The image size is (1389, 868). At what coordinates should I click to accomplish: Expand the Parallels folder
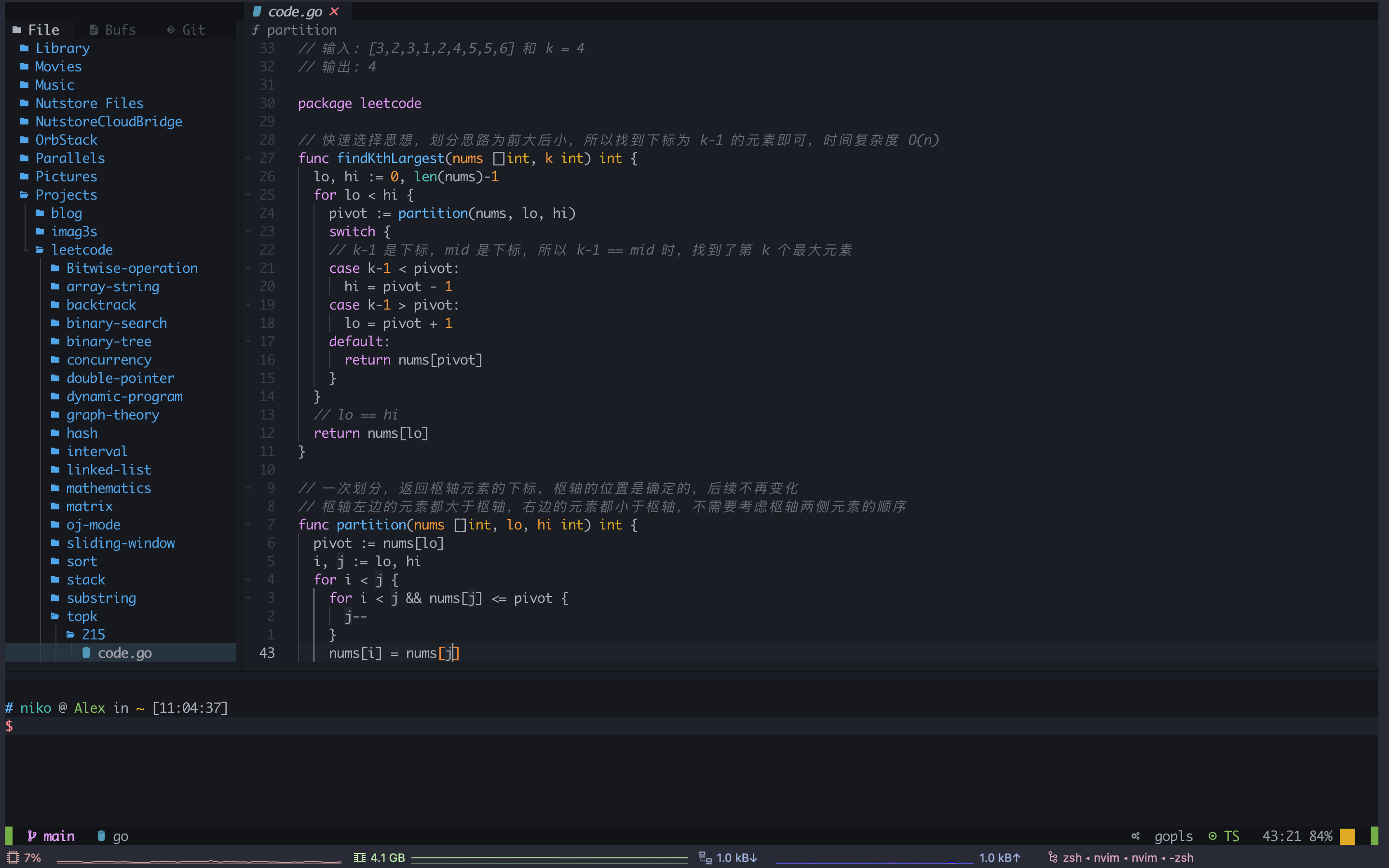pos(70,159)
